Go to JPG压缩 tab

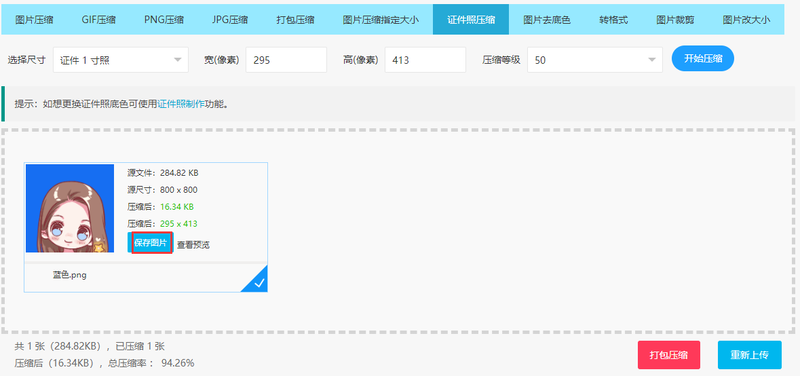coord(230,20)
